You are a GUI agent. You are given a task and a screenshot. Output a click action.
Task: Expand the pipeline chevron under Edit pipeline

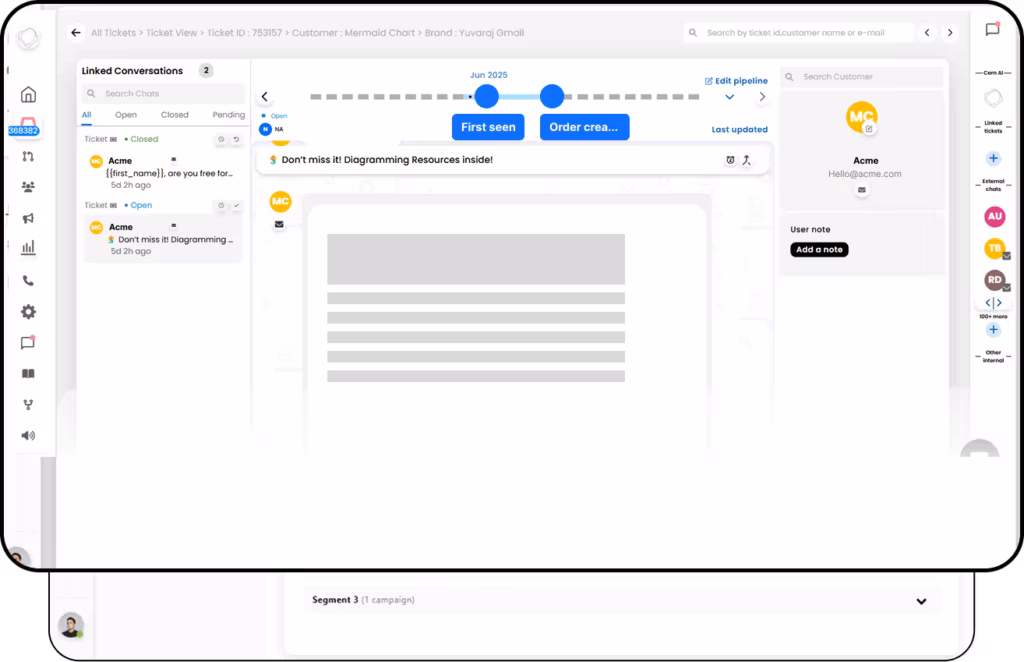[x=729, y=97]
